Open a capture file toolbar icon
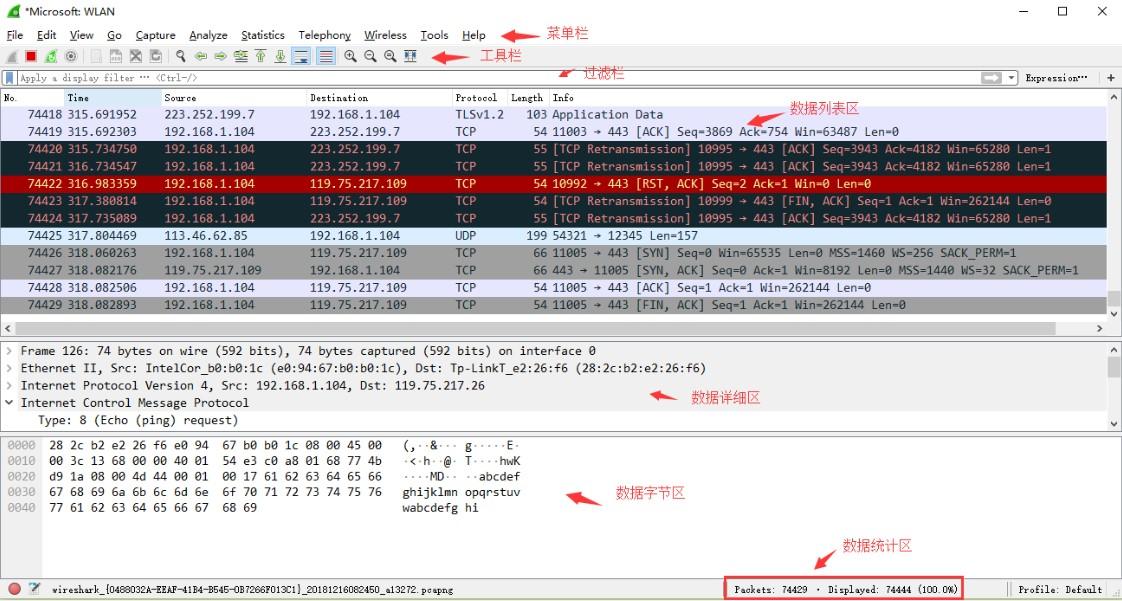 tap(96, 57)
